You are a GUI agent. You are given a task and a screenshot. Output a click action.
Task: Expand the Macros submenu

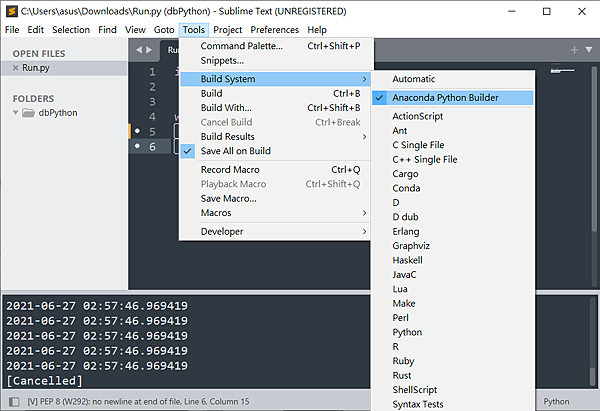point(274,213)
